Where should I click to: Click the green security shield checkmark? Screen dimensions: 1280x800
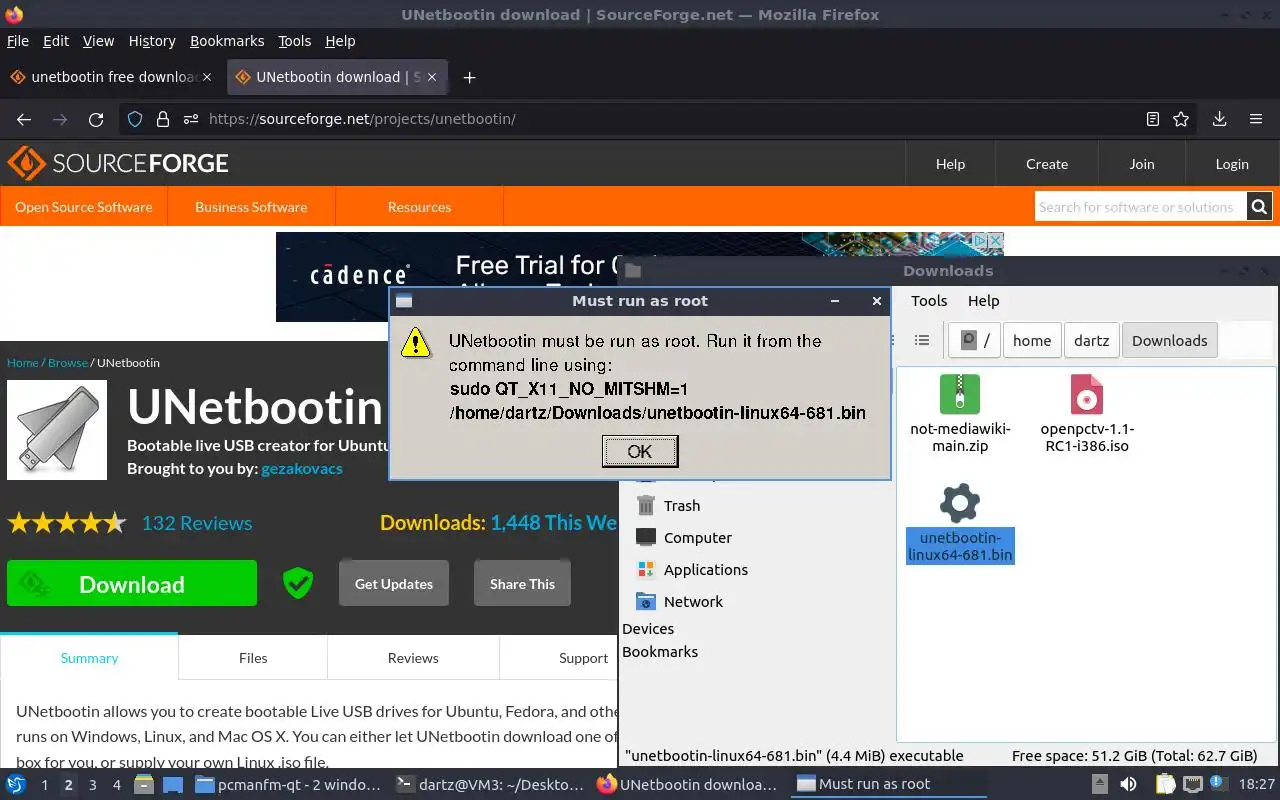click(298, 583)
